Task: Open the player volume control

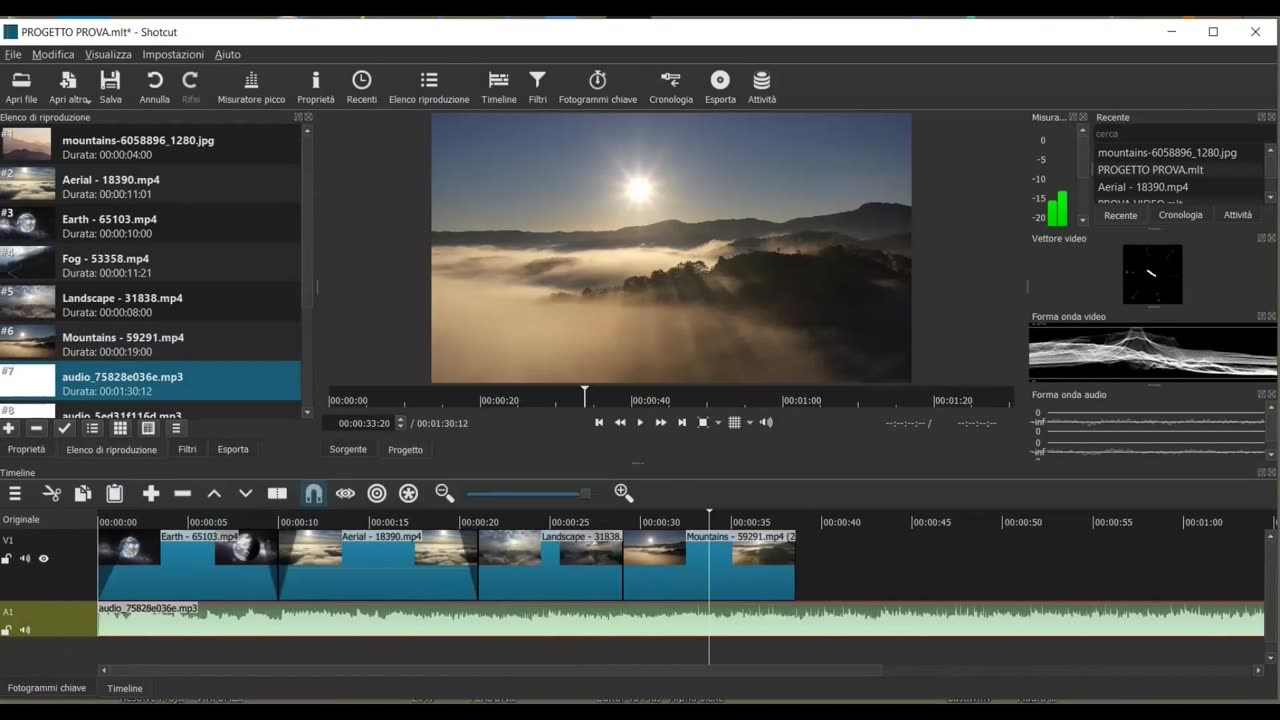Action: [766, 423]
